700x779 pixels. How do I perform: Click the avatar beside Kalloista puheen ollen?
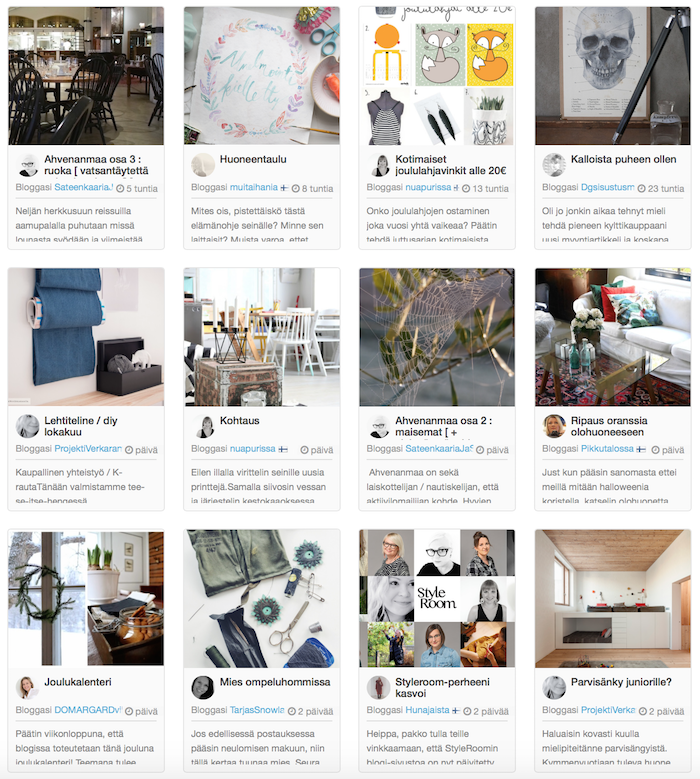[x=554, y=165]
